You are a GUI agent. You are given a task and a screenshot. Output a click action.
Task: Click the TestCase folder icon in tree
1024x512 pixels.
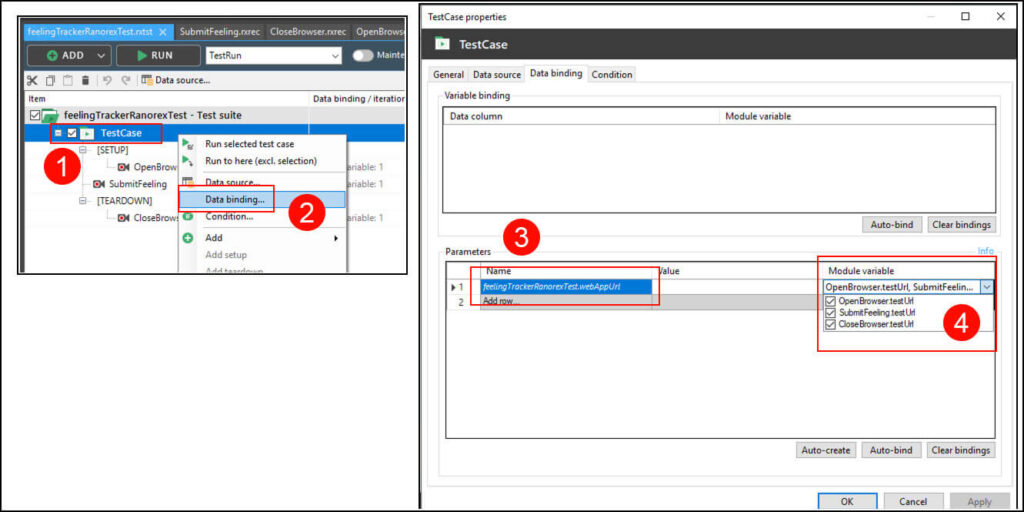tap(87, 133)
